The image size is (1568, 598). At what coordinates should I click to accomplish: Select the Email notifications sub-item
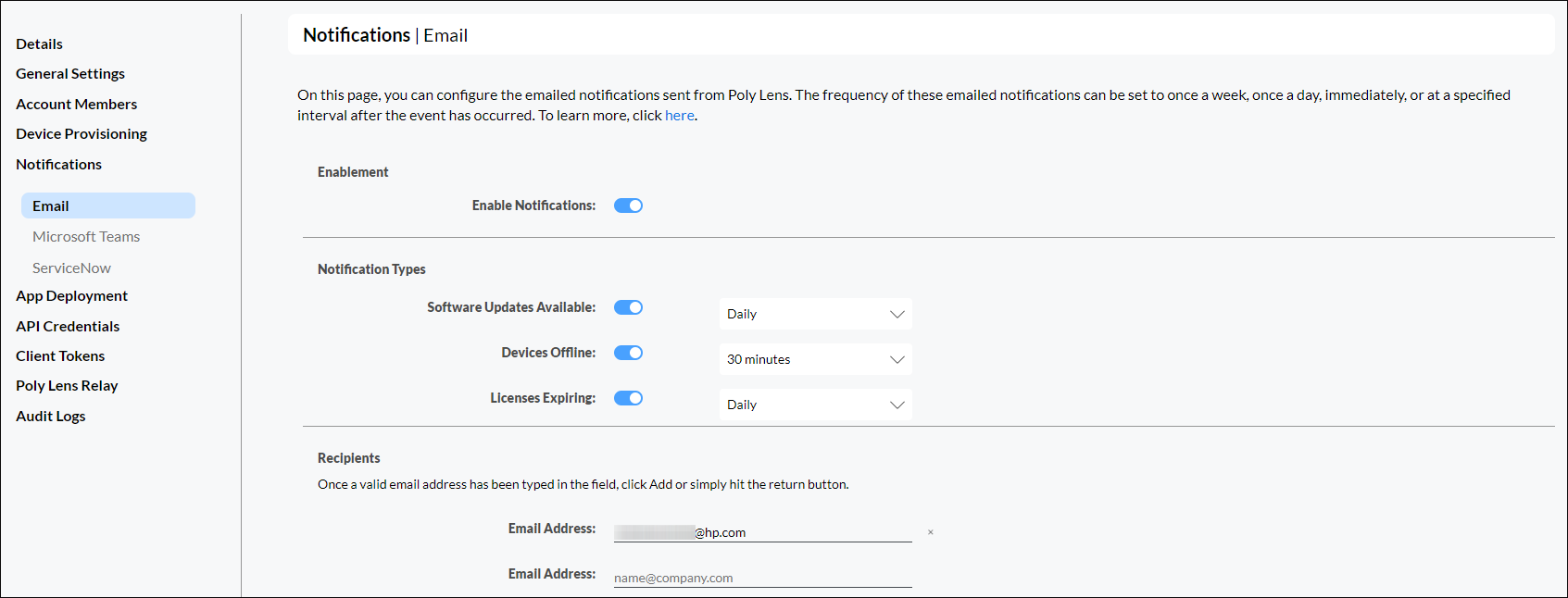click(108, 206)
